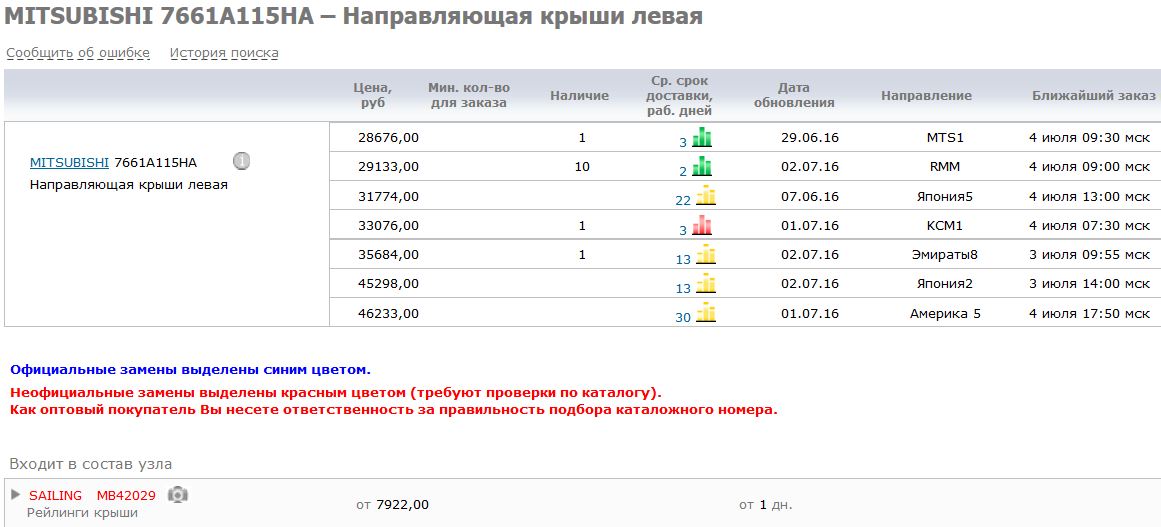The width and height of the screenshot is (1161, 527).
Task: Click the red Неофициальные замены notice
Action: [336, 392]
